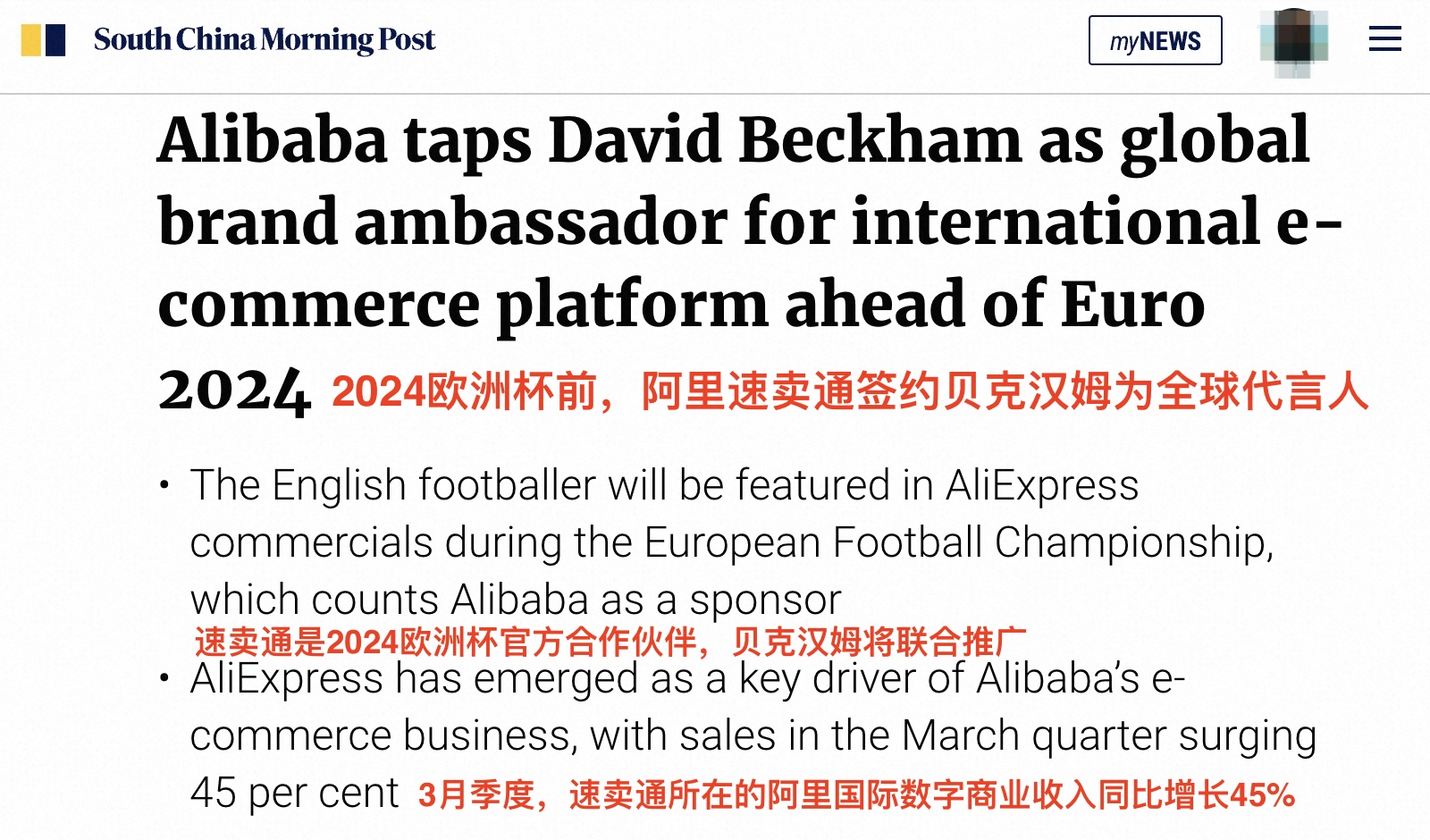The image size is (1430, 840).
Task: Go to South China Morning Post wordmark
Action: point(265,40)
